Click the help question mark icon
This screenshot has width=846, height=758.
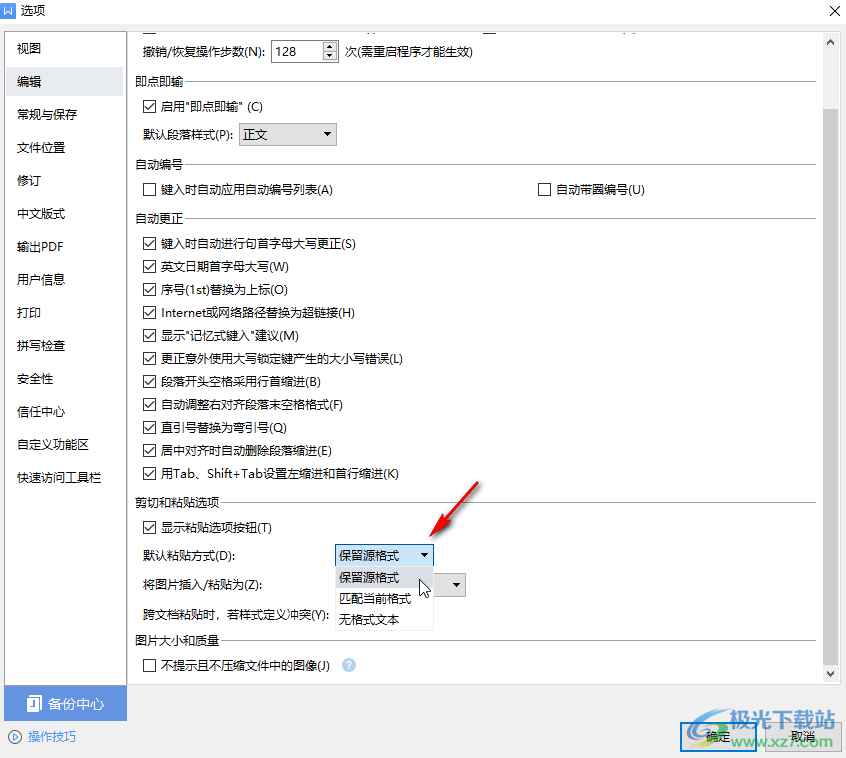coord(349,665)
